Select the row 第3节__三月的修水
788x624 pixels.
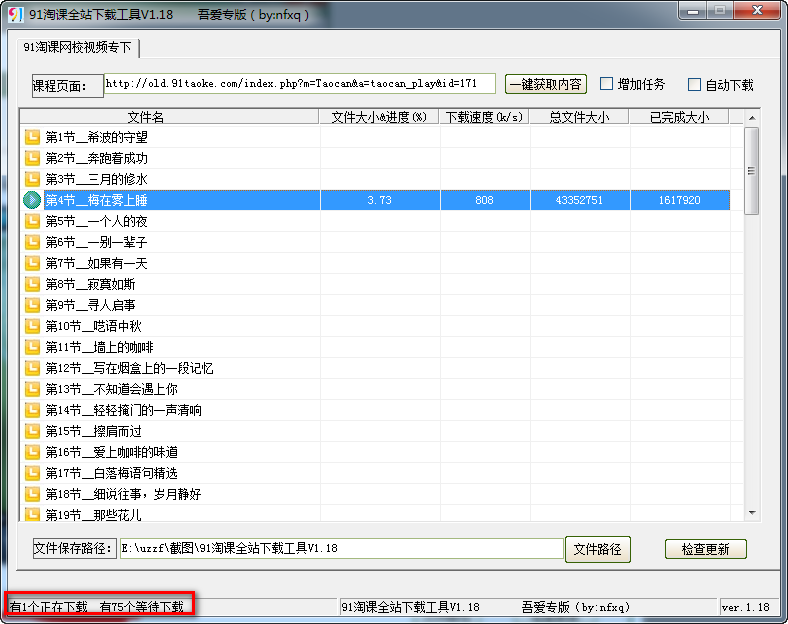(375, 179)
